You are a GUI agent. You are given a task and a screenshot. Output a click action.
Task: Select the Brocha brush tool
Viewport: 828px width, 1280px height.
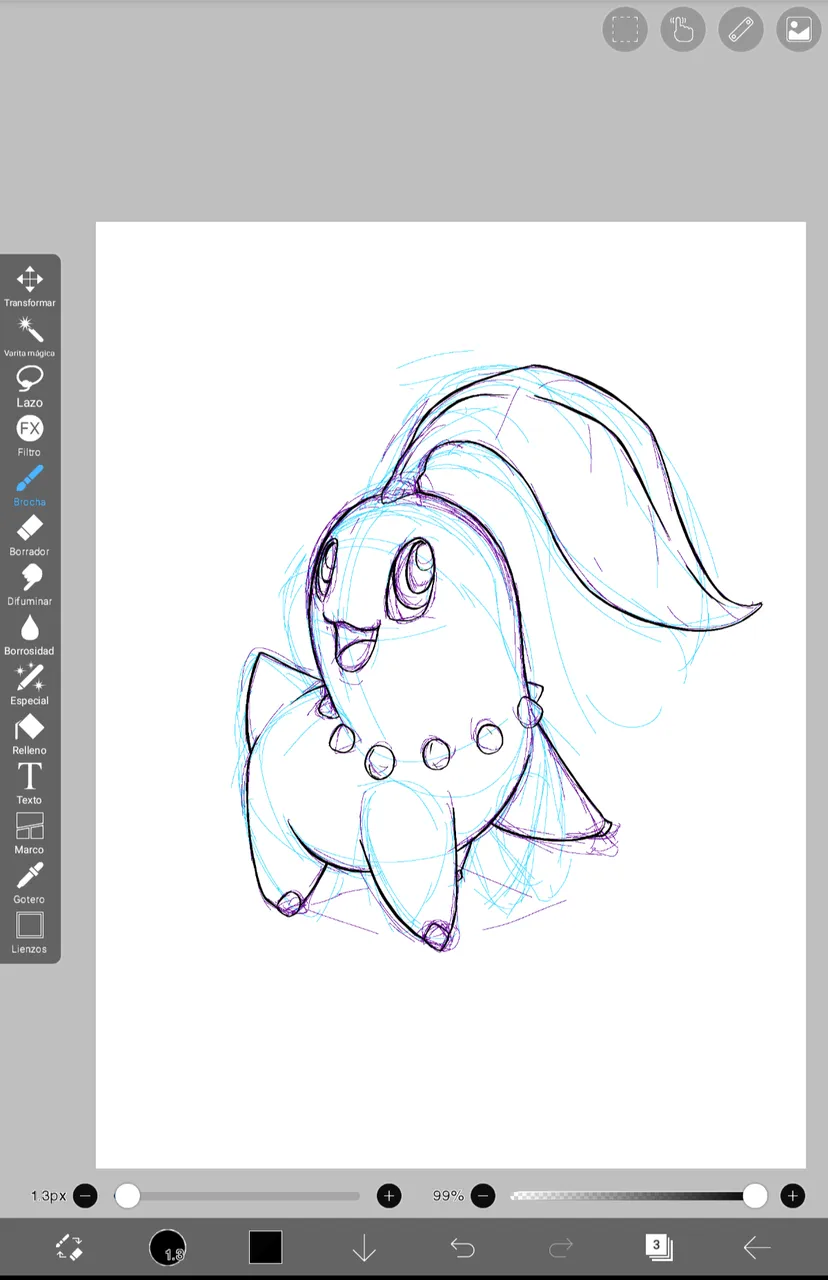point(30,485)
